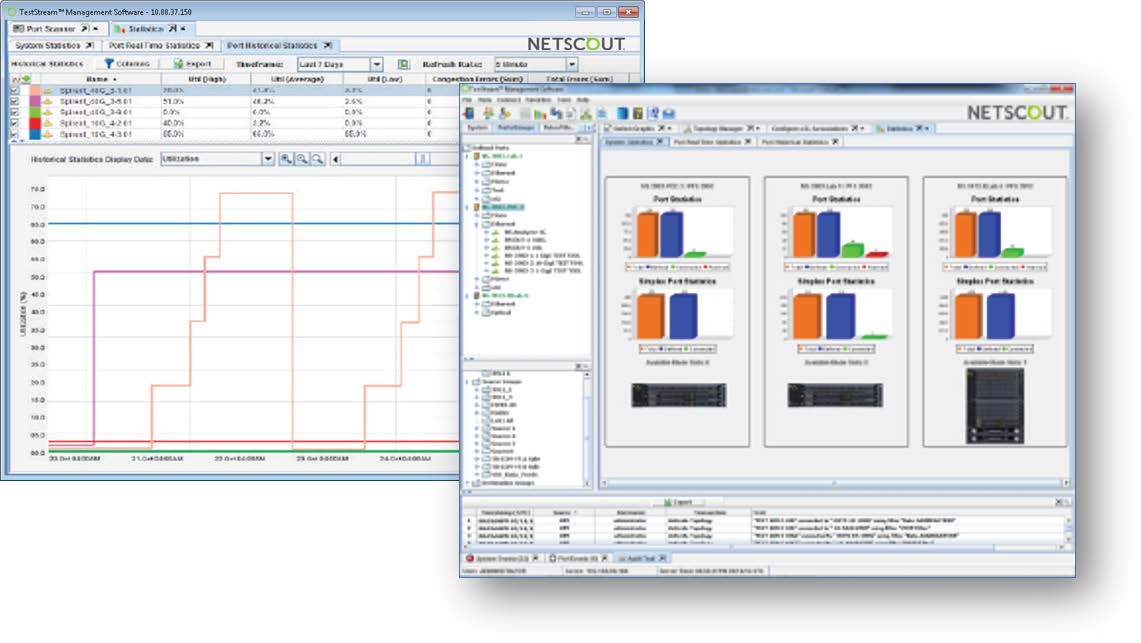1141x643 pixels.
Task: Close the front window's Port Real Time Statistics sub-tab
Action: (x=747, y=142)
